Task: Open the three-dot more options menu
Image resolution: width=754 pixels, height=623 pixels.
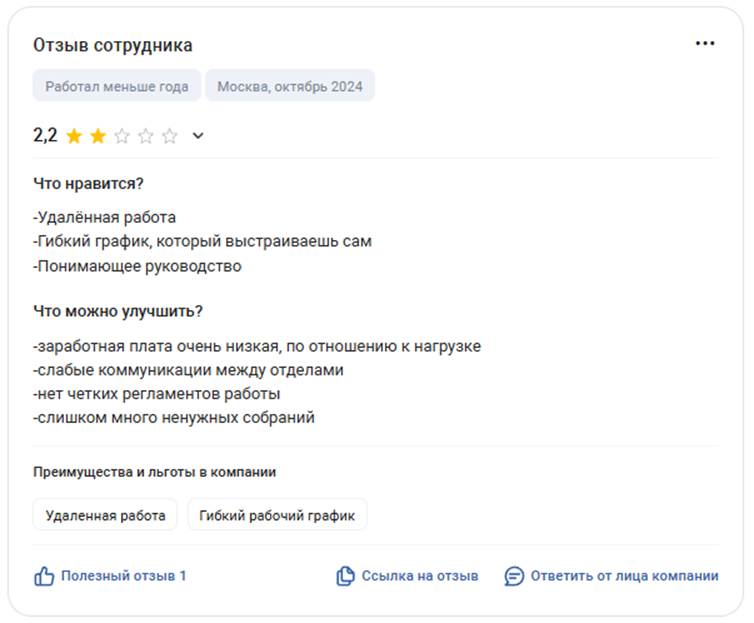Action: [705, 44]
